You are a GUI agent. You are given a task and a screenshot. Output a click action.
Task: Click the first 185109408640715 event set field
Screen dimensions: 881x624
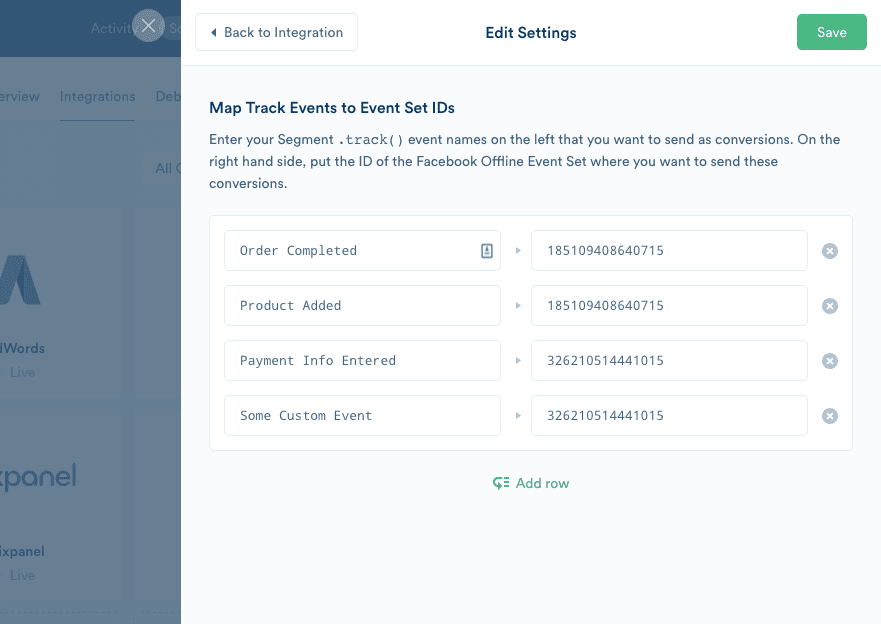[668, 250]
